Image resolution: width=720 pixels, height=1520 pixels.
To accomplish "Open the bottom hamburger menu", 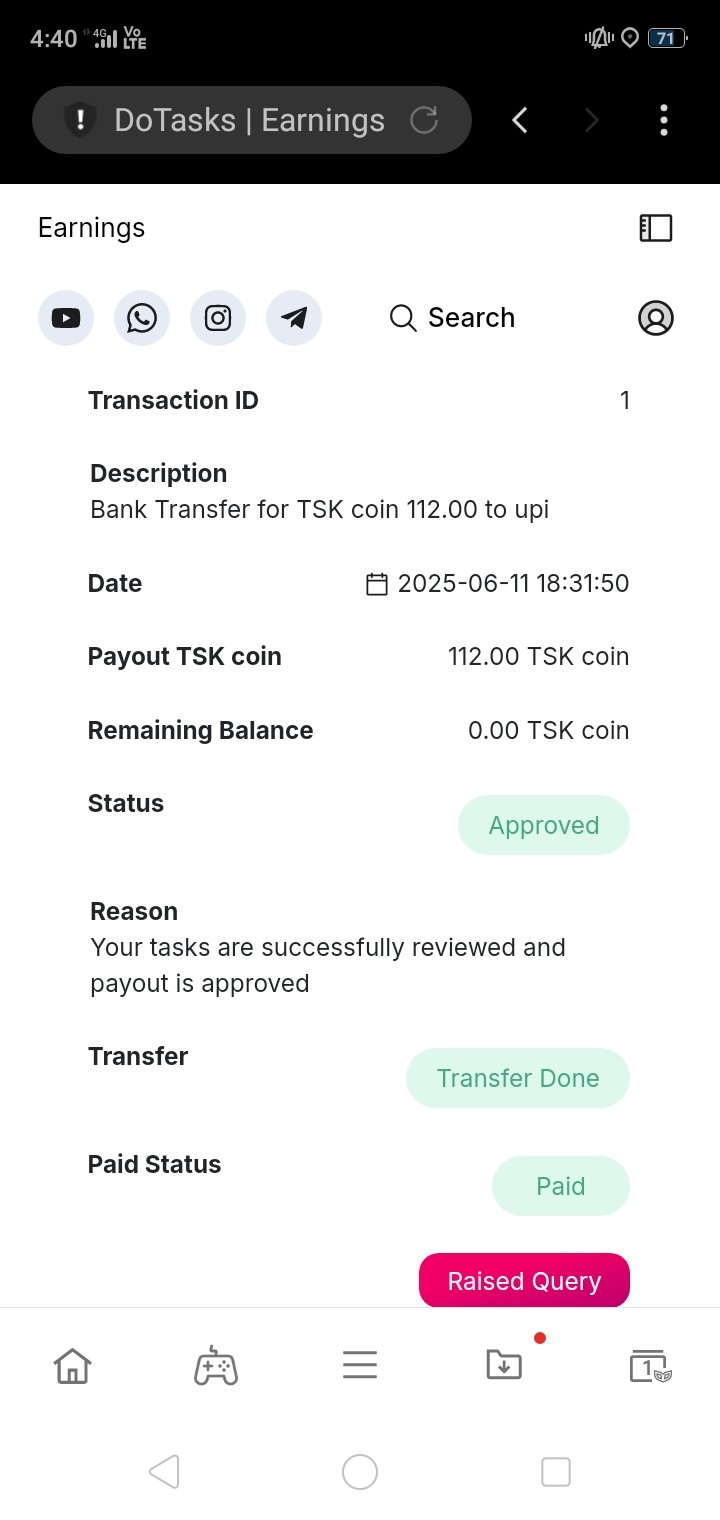I will [360, 1365].
